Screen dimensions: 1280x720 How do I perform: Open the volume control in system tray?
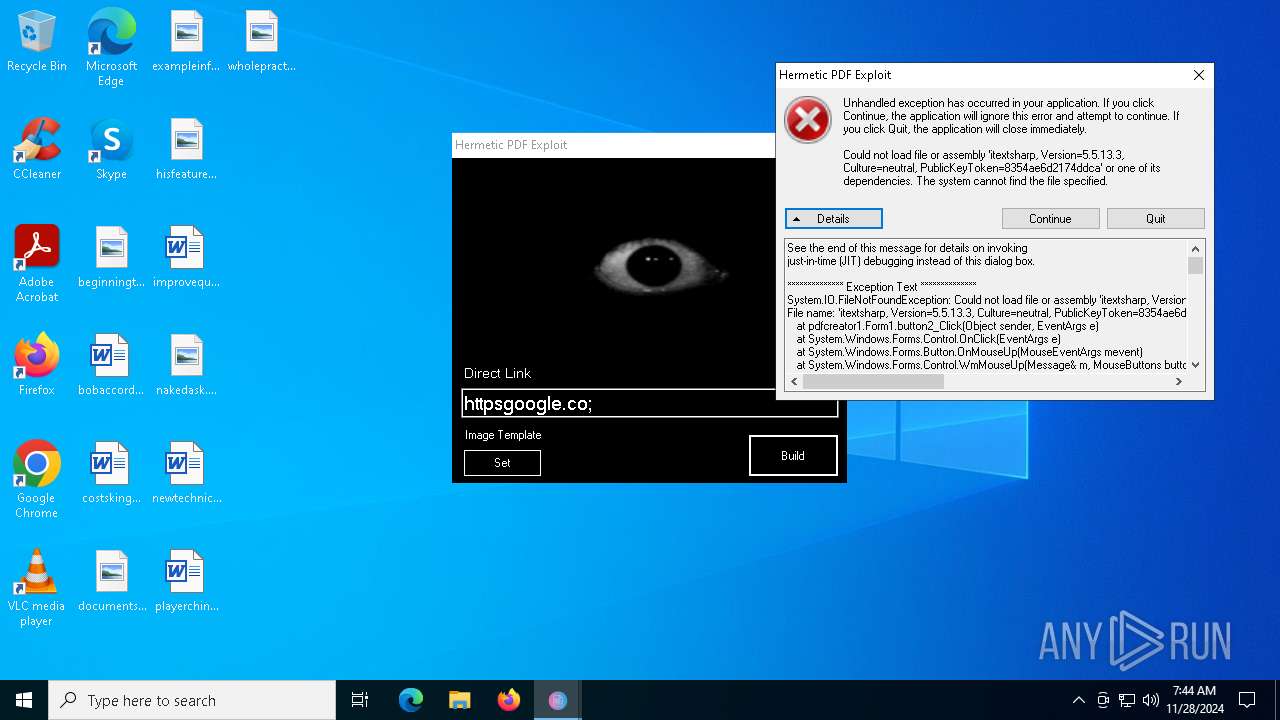click(1151, 700)
